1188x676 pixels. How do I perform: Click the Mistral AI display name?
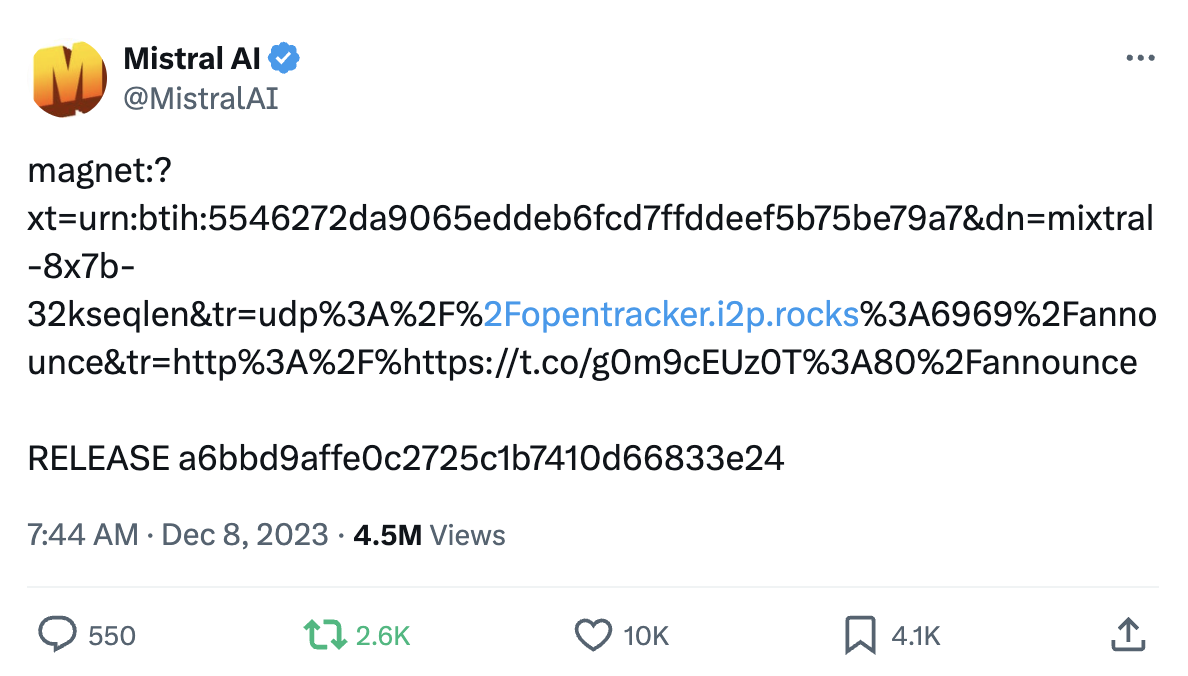pos(192,58)
